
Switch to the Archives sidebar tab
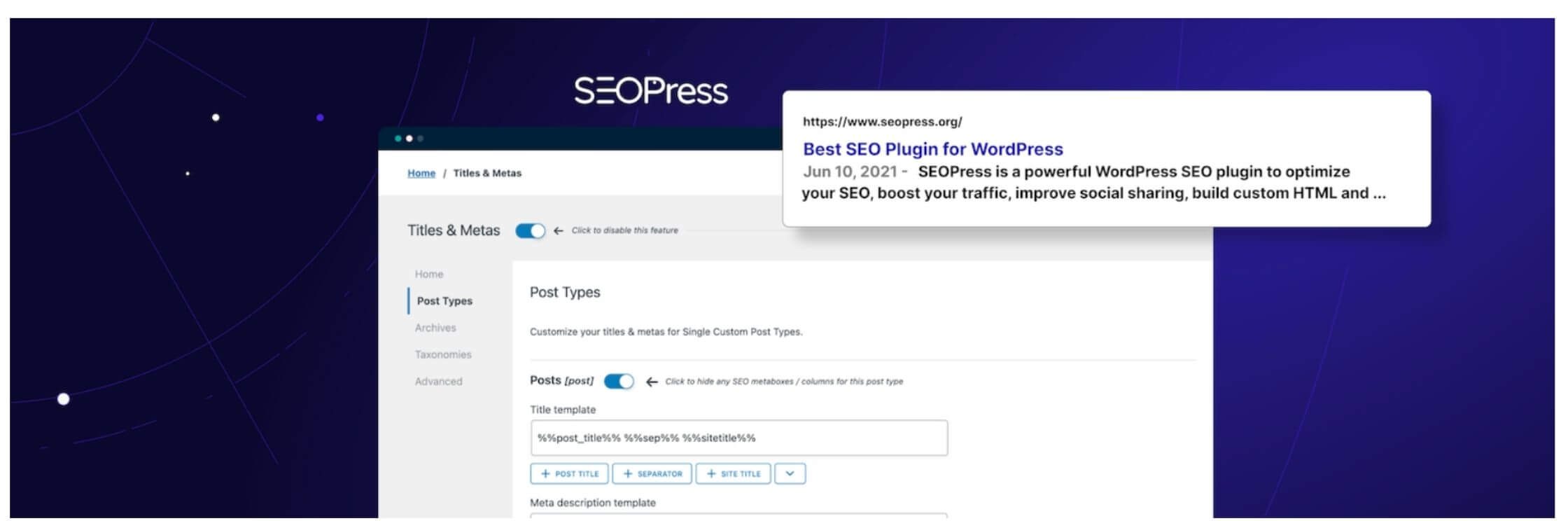435,328
